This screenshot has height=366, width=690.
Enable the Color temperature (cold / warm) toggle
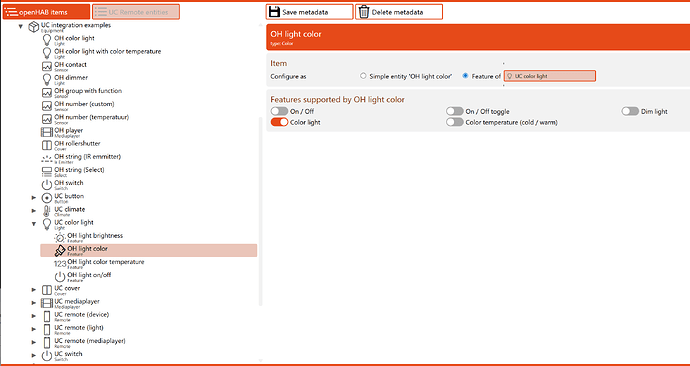tap(455, 122)
